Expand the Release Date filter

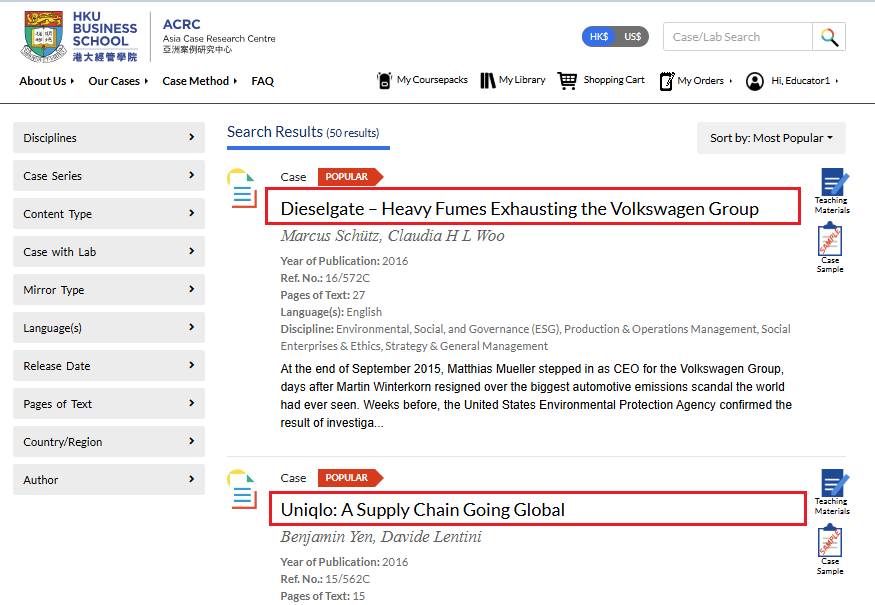pyautogui.click(x=109, y=366)
